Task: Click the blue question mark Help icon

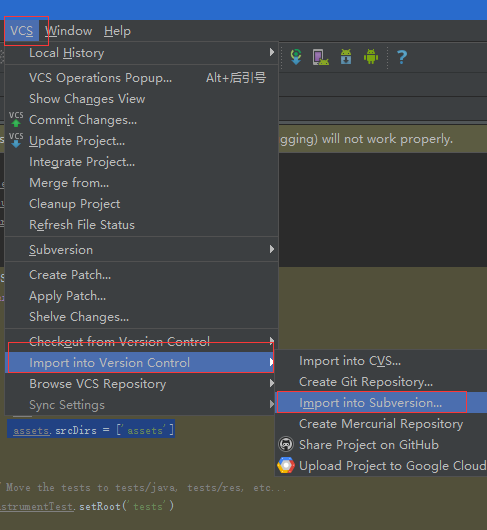Action: (x=402, y=57)
